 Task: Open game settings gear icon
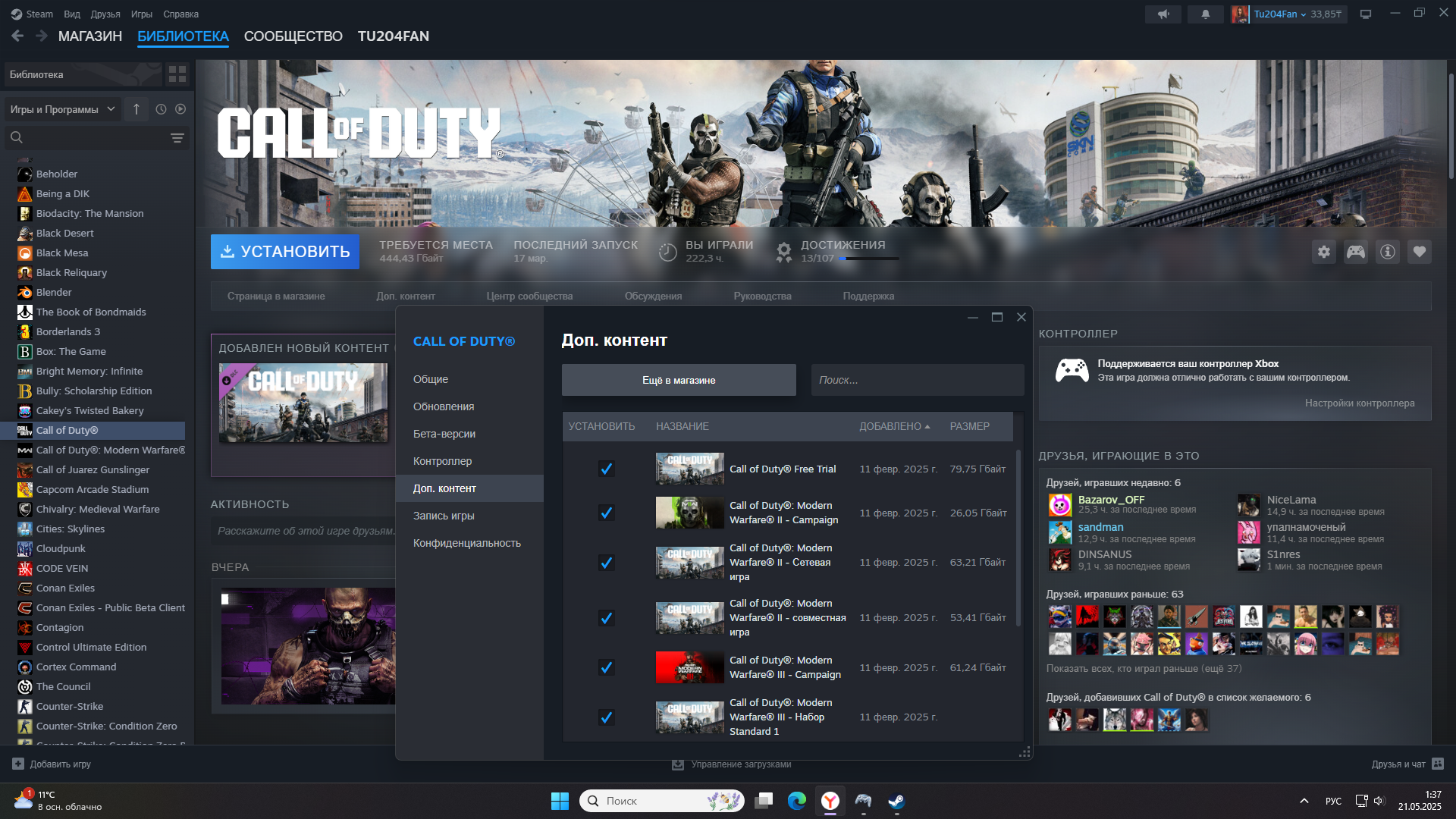1323,252
